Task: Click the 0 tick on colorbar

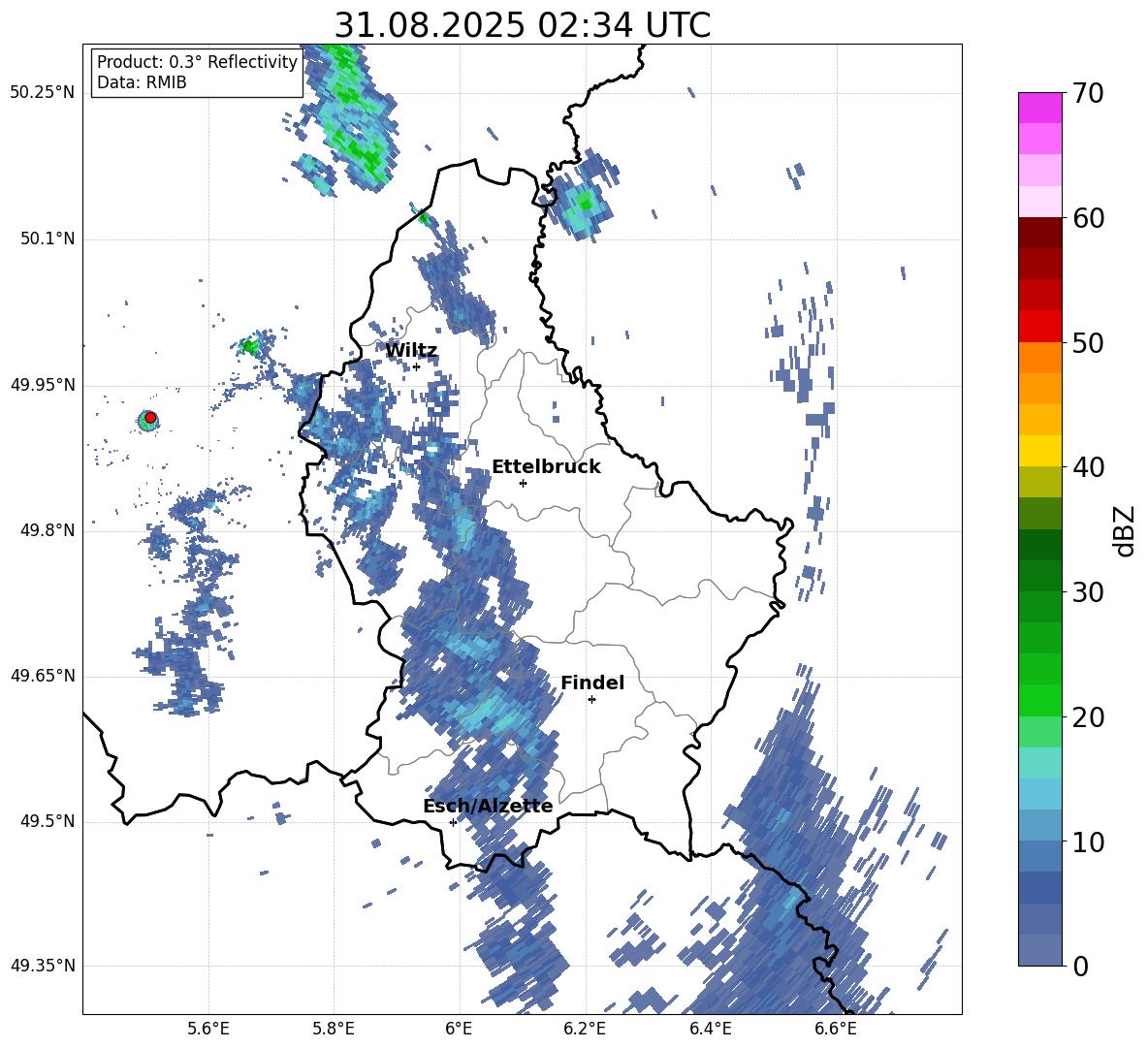Action: coord(1080,966)
